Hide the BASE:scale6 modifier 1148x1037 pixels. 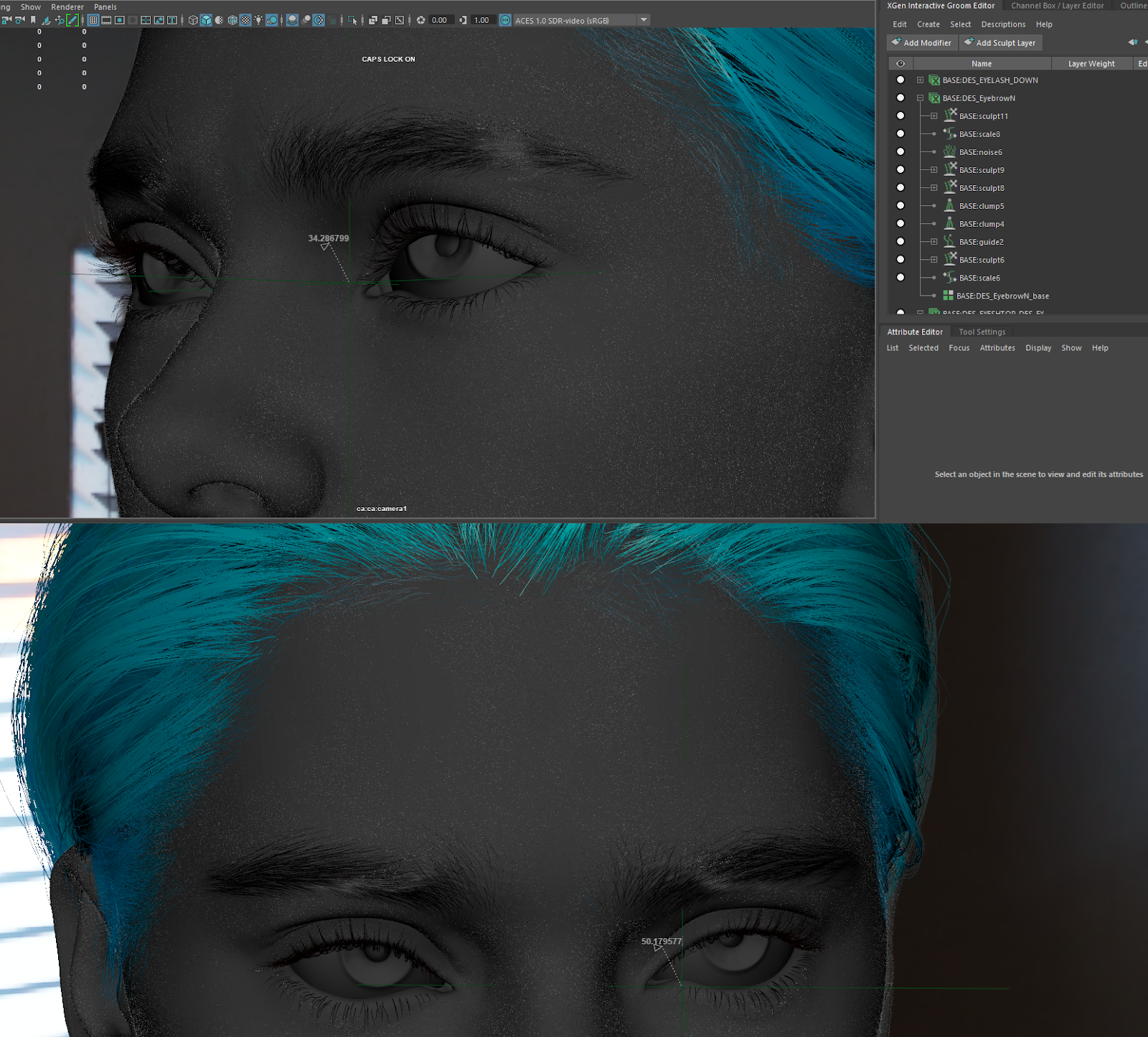900,277
